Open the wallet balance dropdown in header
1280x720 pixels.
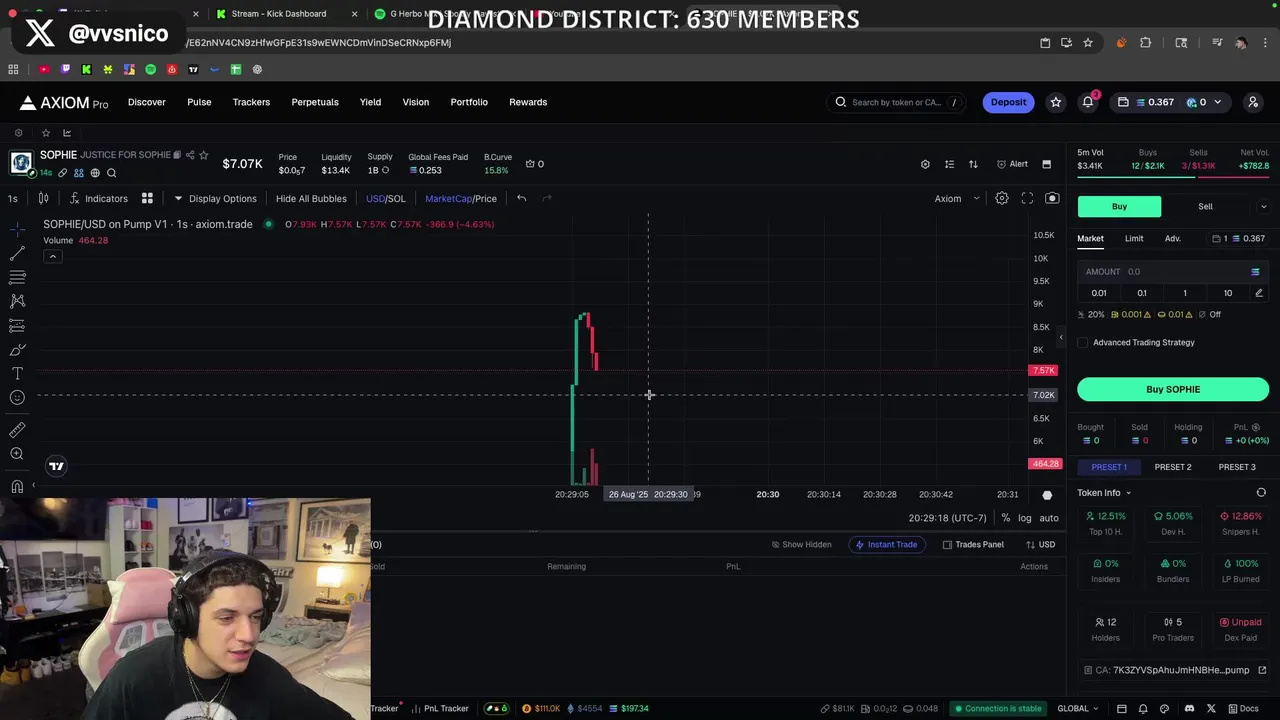pos(1170,102)
